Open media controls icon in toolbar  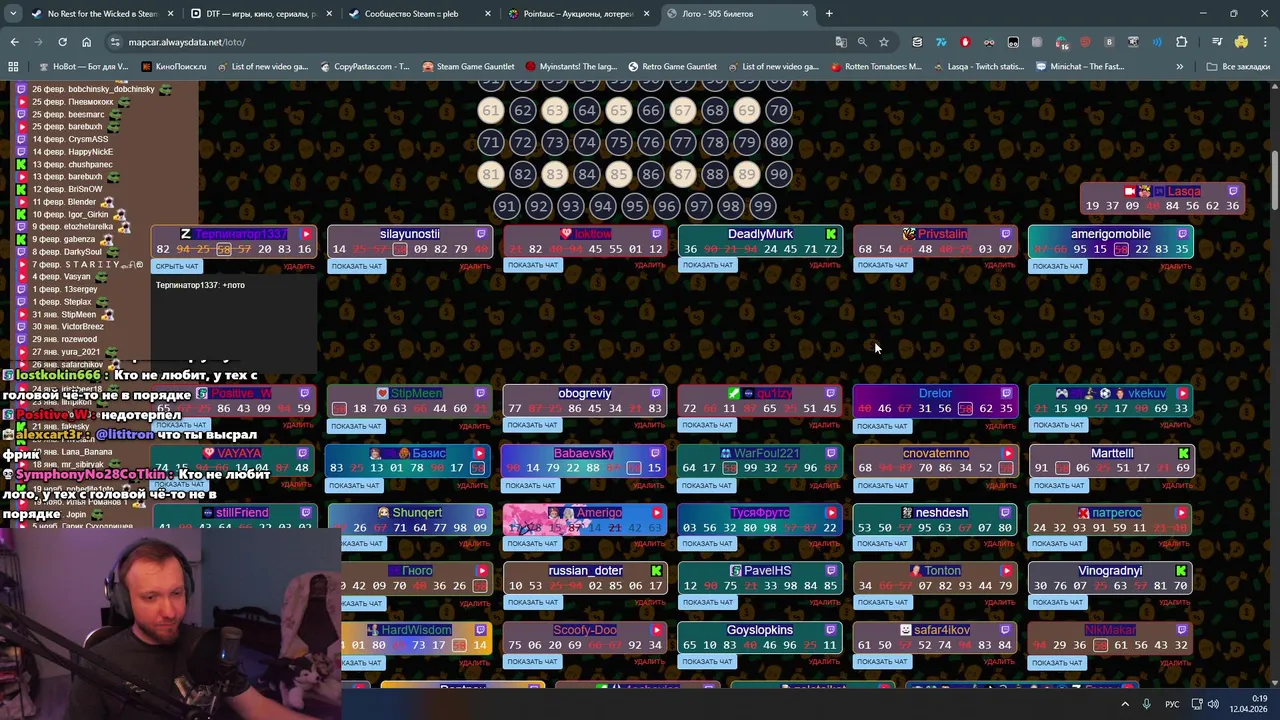pos(1217,42)
